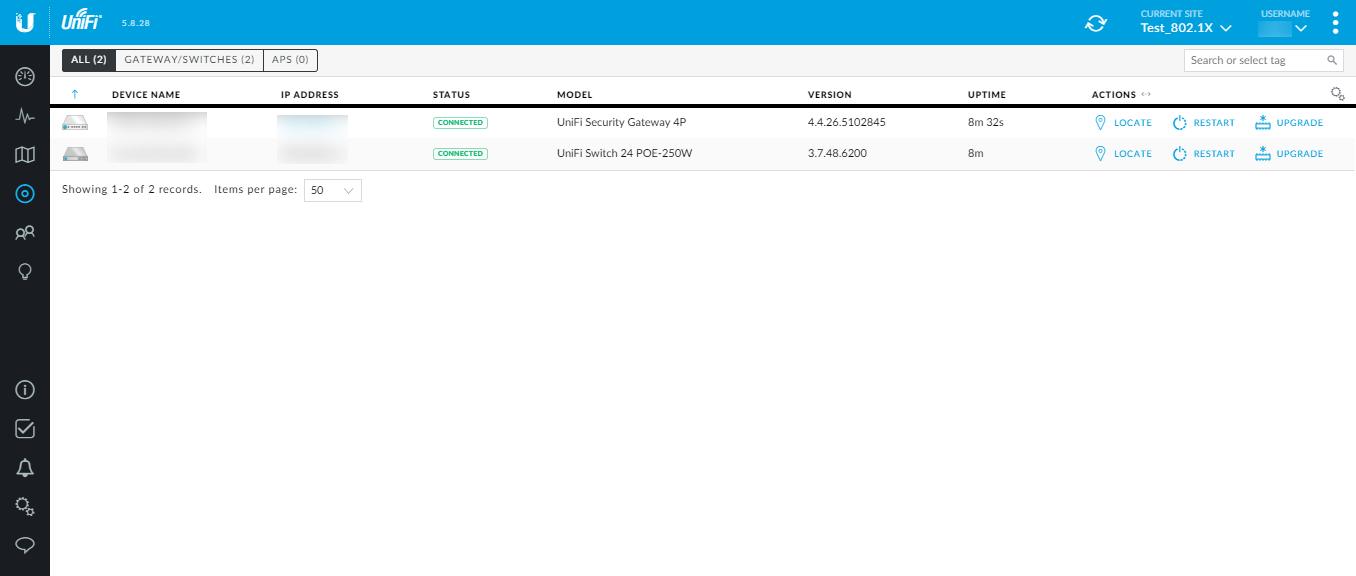The width and height of the screenshot is (1356, 576).
Task: Restart the UniFi Security Gateway 4P
Action: [1203, 123]
